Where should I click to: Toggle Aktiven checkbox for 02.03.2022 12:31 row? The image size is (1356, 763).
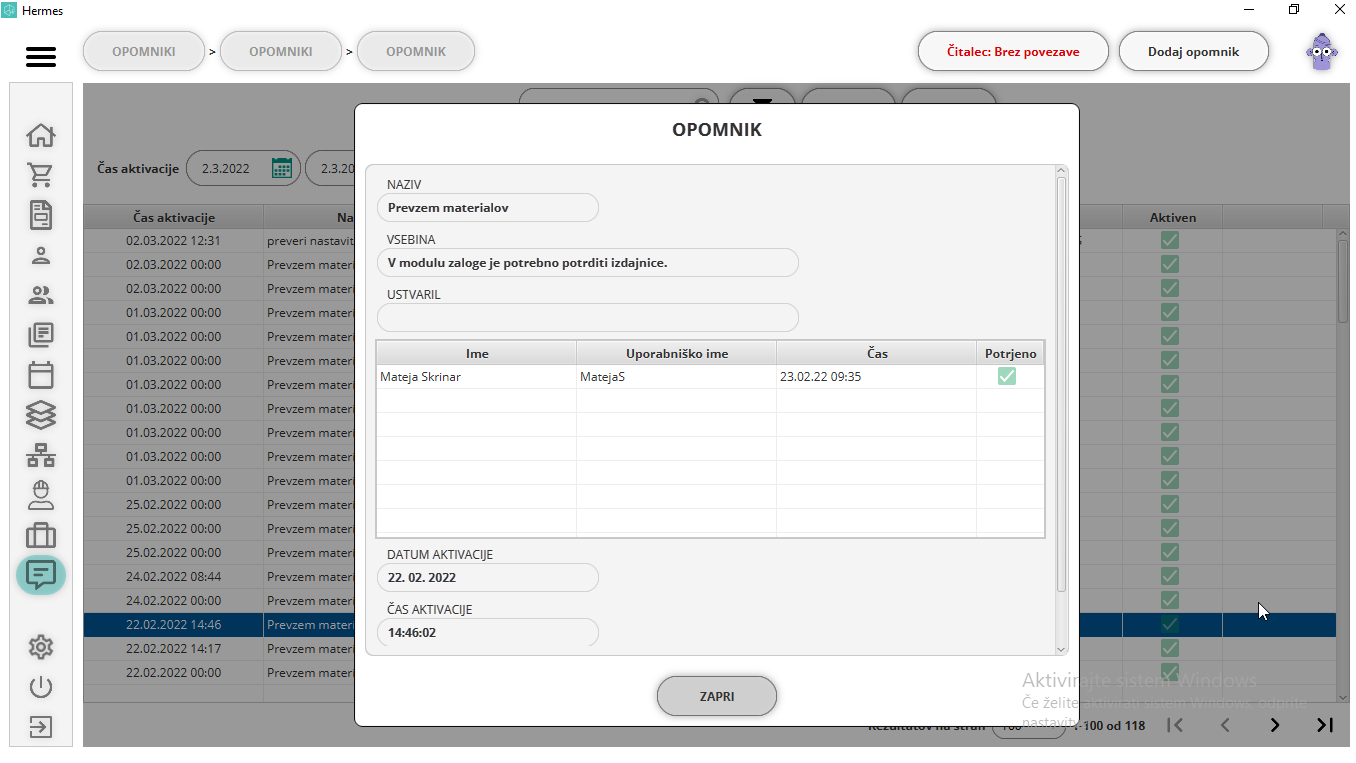1170,240
